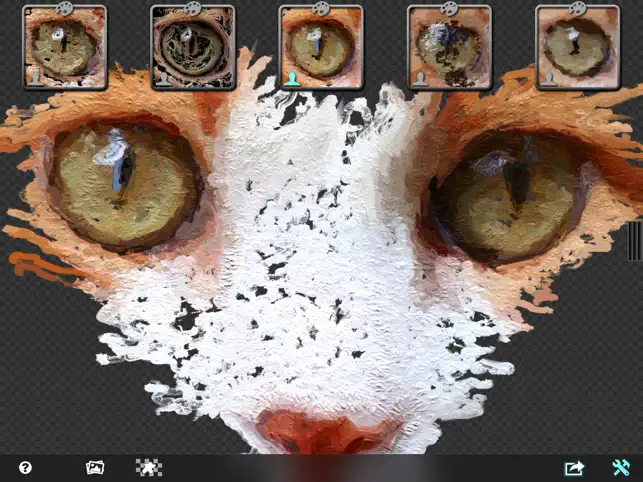Click palette icon above fourth thumbnail
The height and width of the screenshot is (482, 643).
point(449,8)
